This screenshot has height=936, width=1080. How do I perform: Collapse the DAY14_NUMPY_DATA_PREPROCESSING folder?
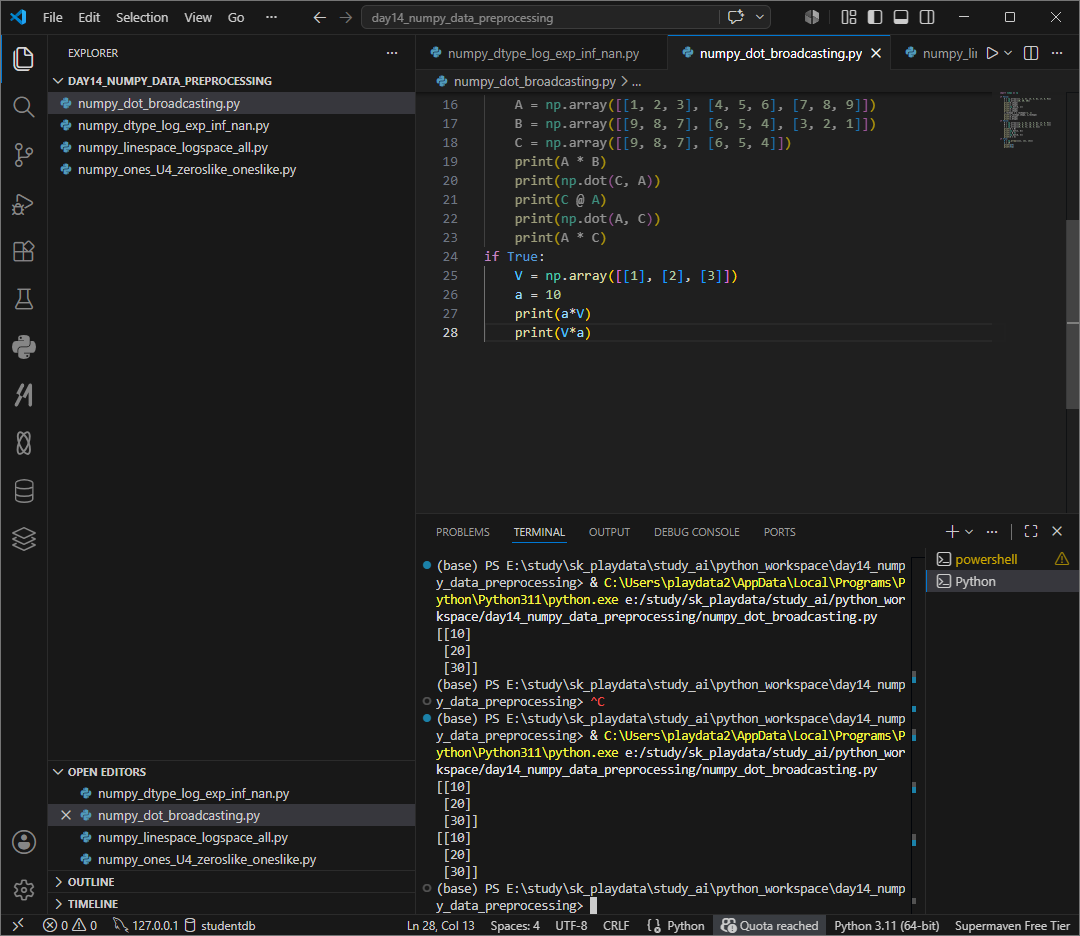(169, 81)
